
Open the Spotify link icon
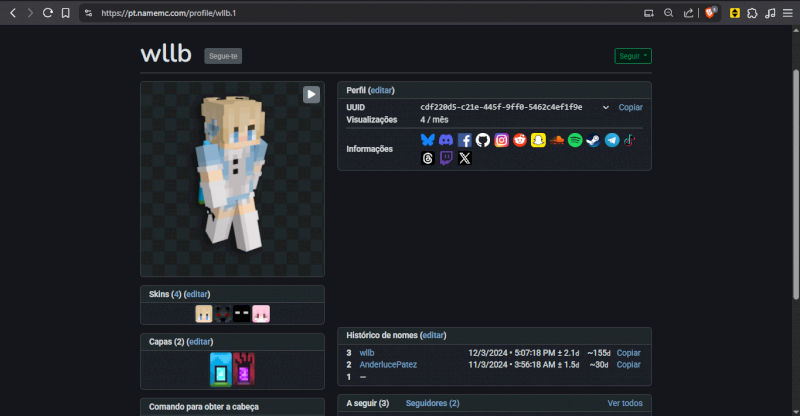(575, 141)
